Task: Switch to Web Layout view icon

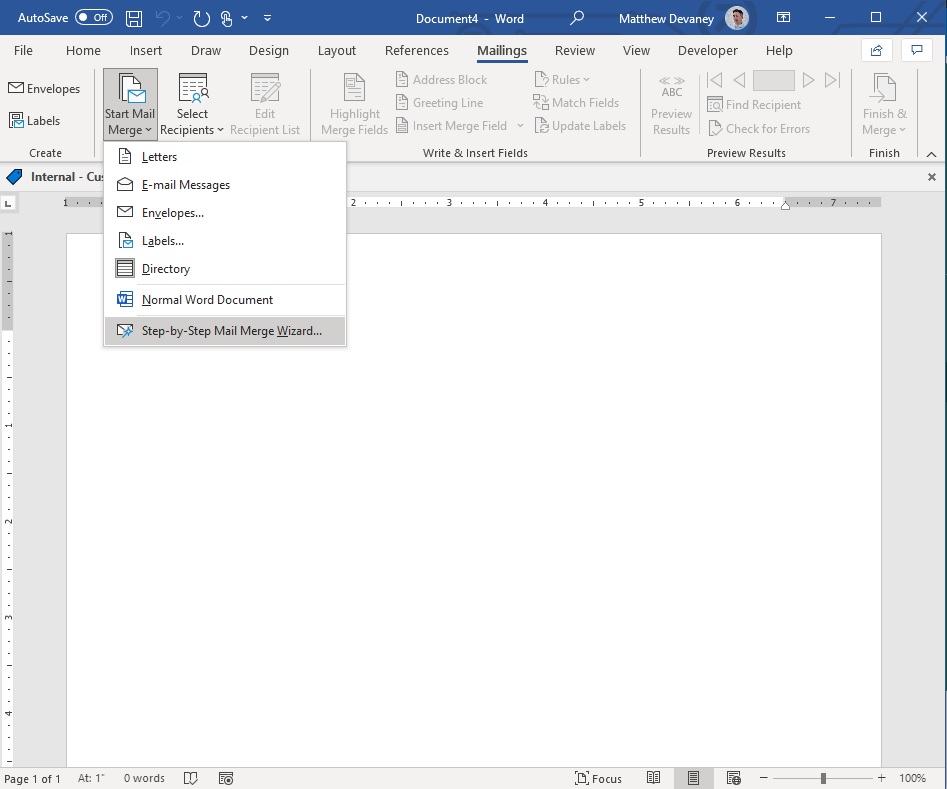Action: (x=734, y=778)
